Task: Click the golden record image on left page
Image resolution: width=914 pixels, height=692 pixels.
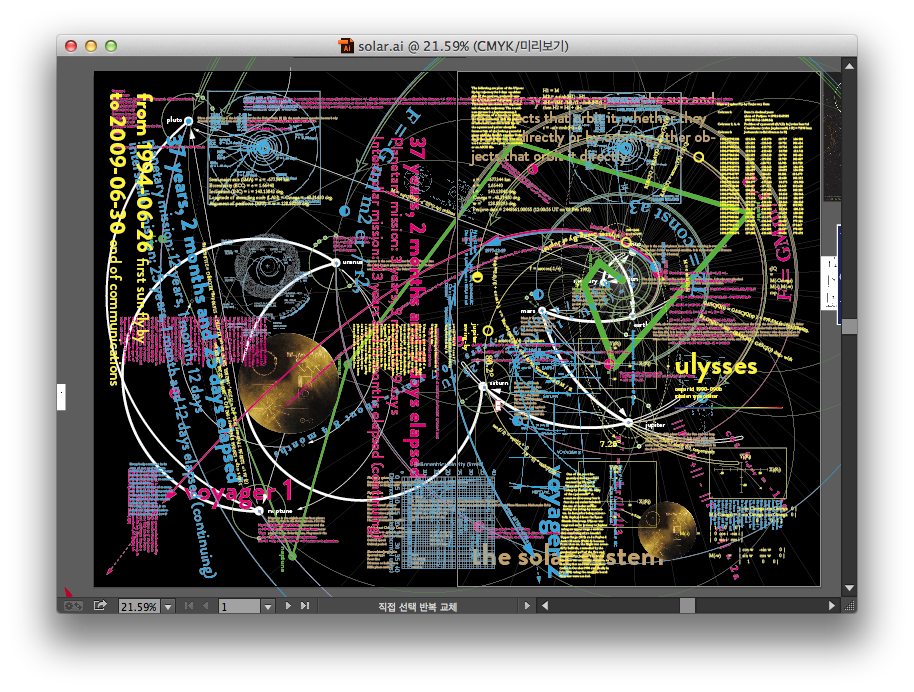Action: (288, 383)
